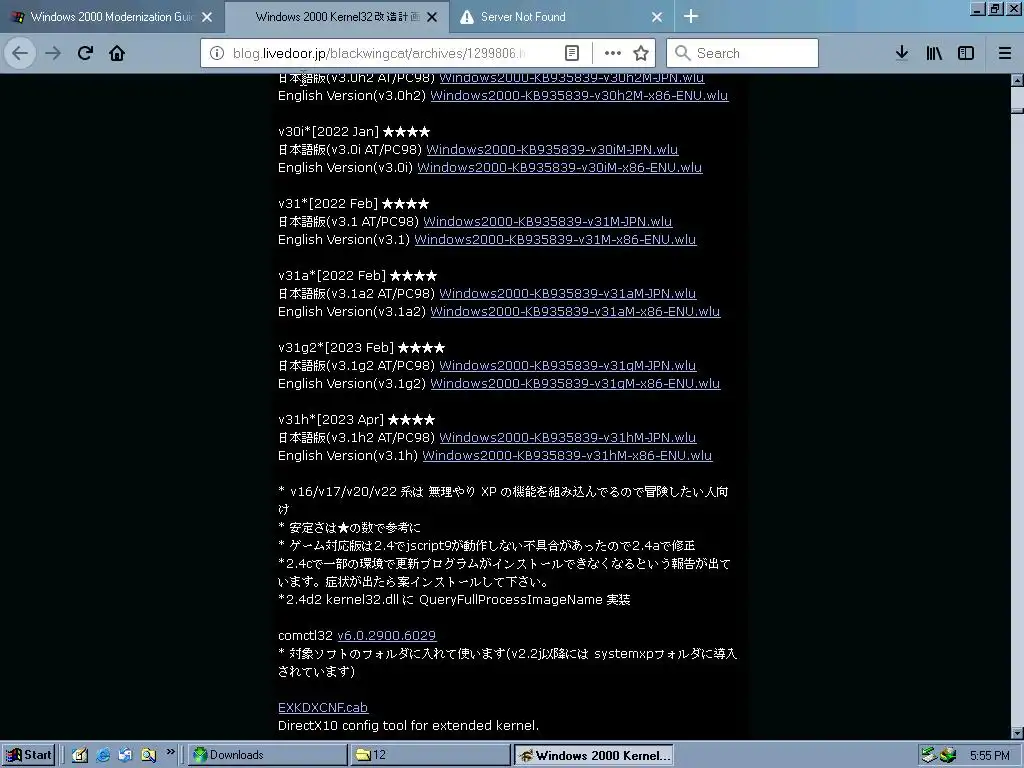Open the v31aM-JPN.wlu link

[x=568, y=294]
